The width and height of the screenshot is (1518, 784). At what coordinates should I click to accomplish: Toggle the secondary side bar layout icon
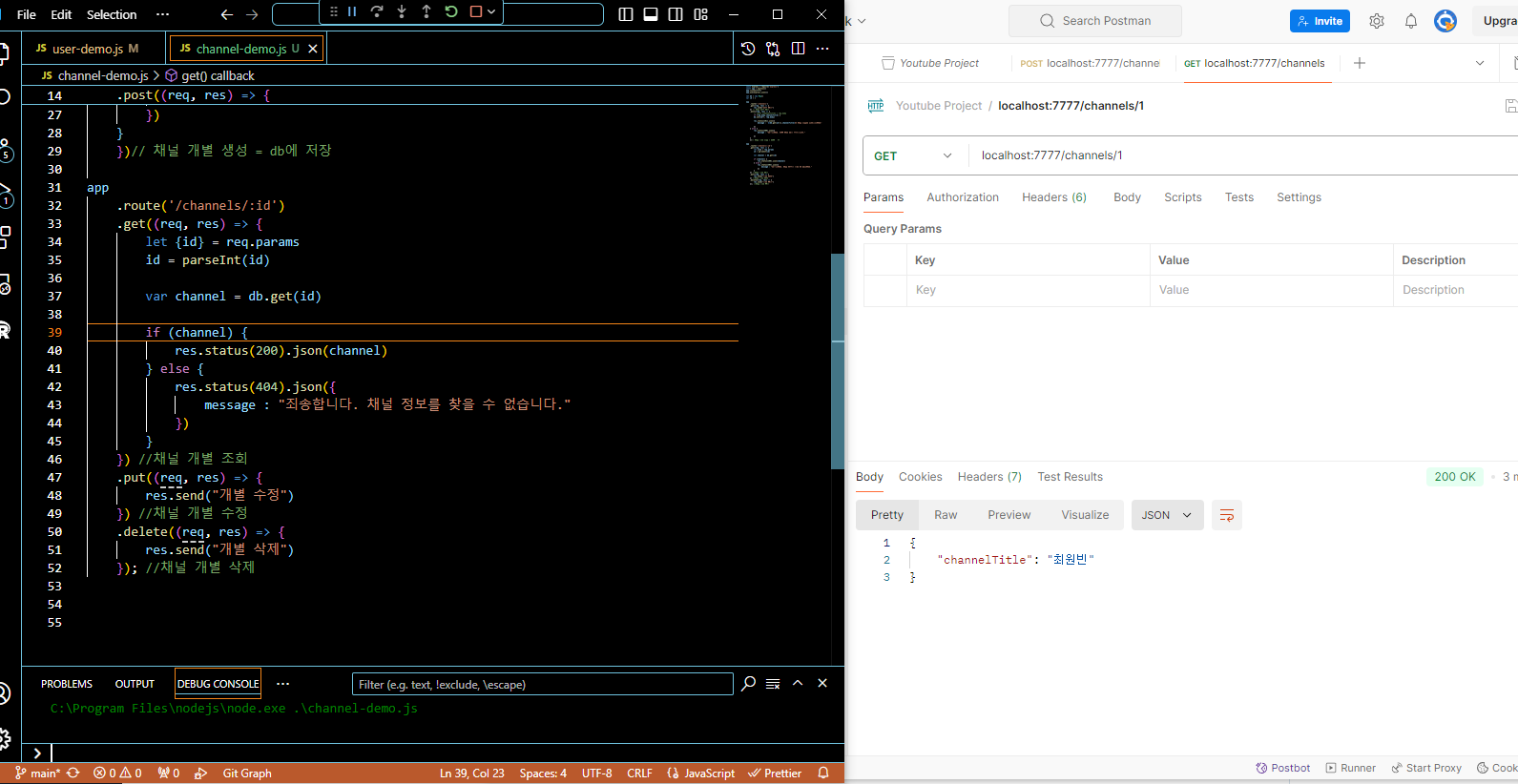point(676,14)
